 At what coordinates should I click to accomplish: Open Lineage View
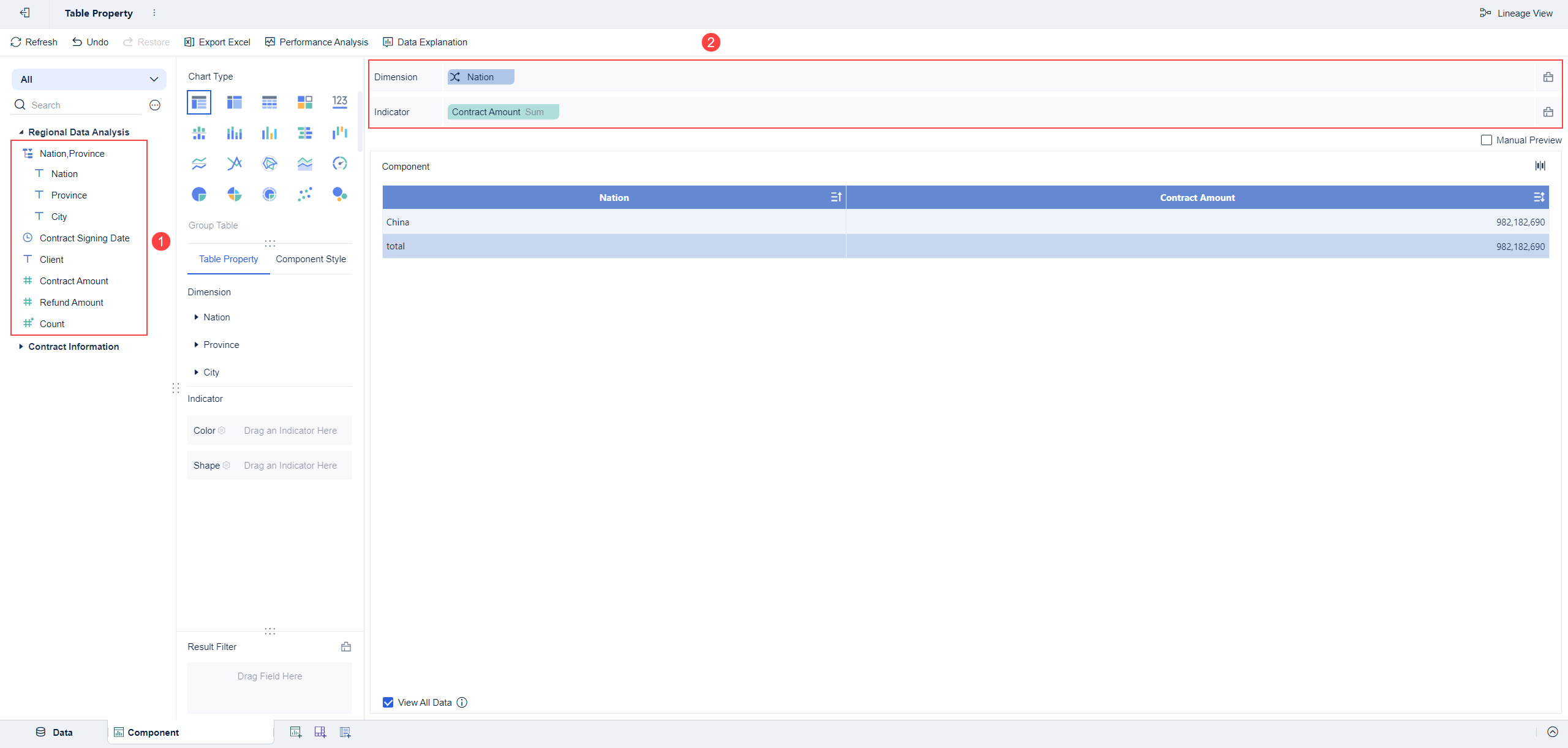click(x=1516, y=13)
